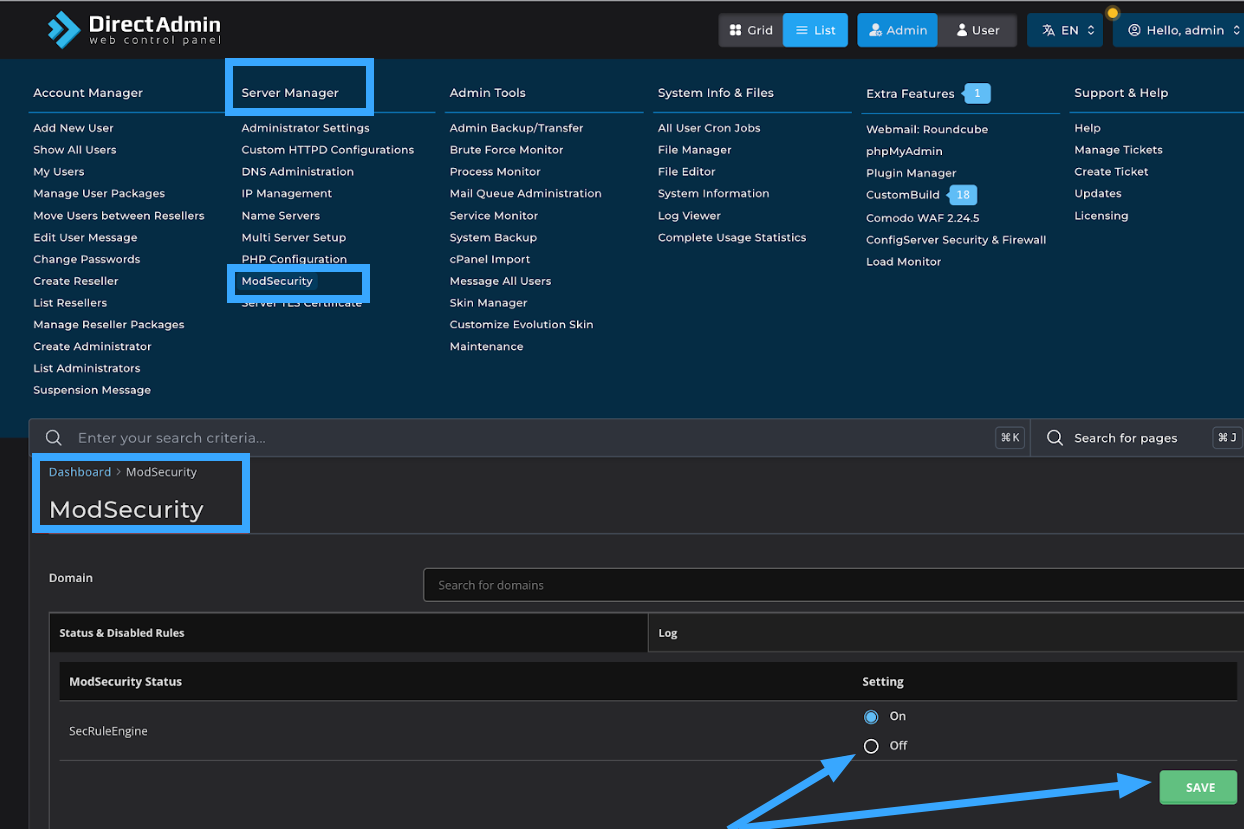Open Log Viewer
The width and height of the screenshot is (1244, 829).
(x=689, y=216)
